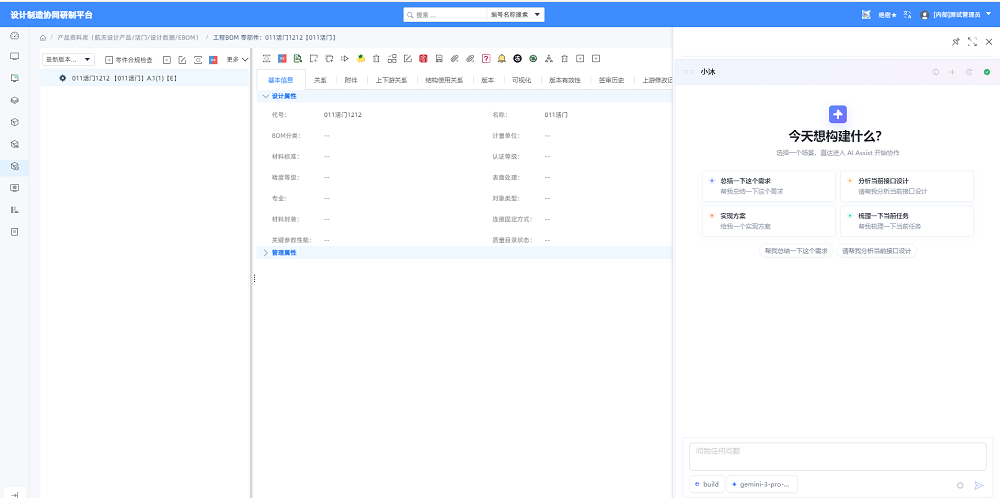Open chat history clock icon
This screenshot has width=1000, height=498.
tap(969, 72)
